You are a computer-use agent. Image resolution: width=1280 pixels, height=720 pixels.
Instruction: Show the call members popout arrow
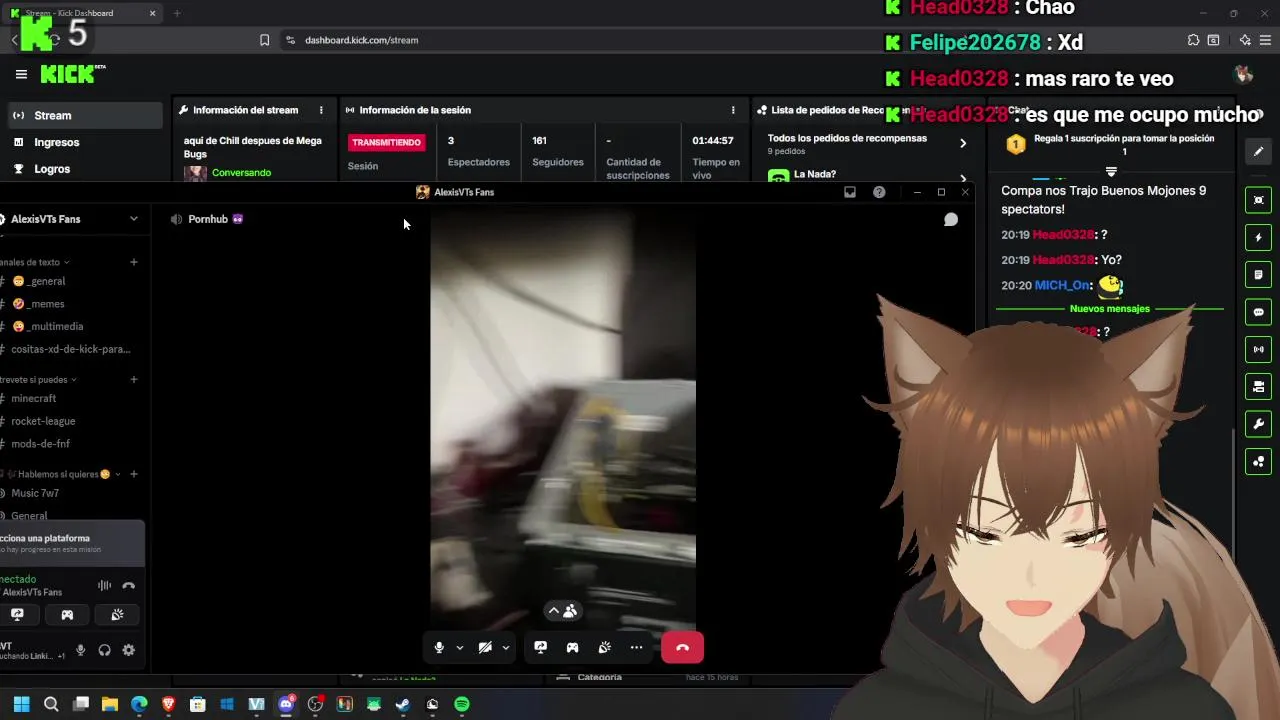[553, 611]
